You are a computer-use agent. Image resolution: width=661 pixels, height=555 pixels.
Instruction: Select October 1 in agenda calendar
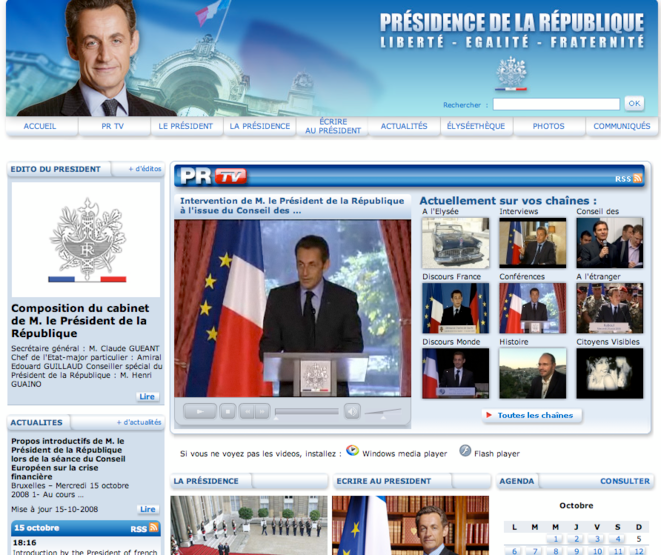tap(556, 539)
